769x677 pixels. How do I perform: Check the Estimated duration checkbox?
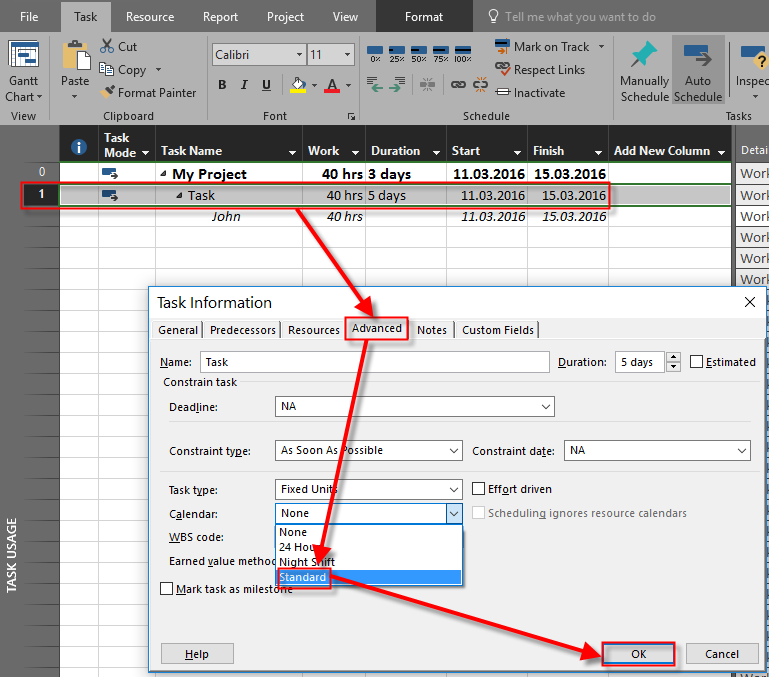pyautogui.click(x=697, y=362)
